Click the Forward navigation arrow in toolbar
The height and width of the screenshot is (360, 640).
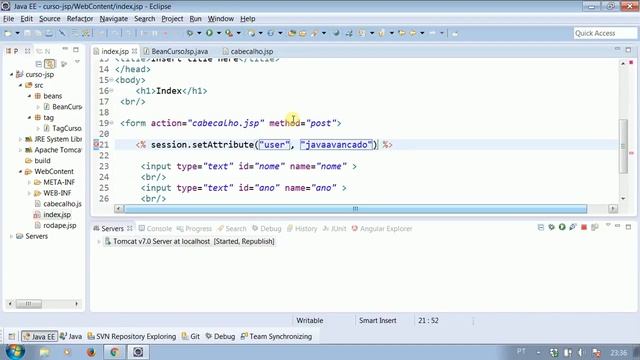tap(433, 33)
